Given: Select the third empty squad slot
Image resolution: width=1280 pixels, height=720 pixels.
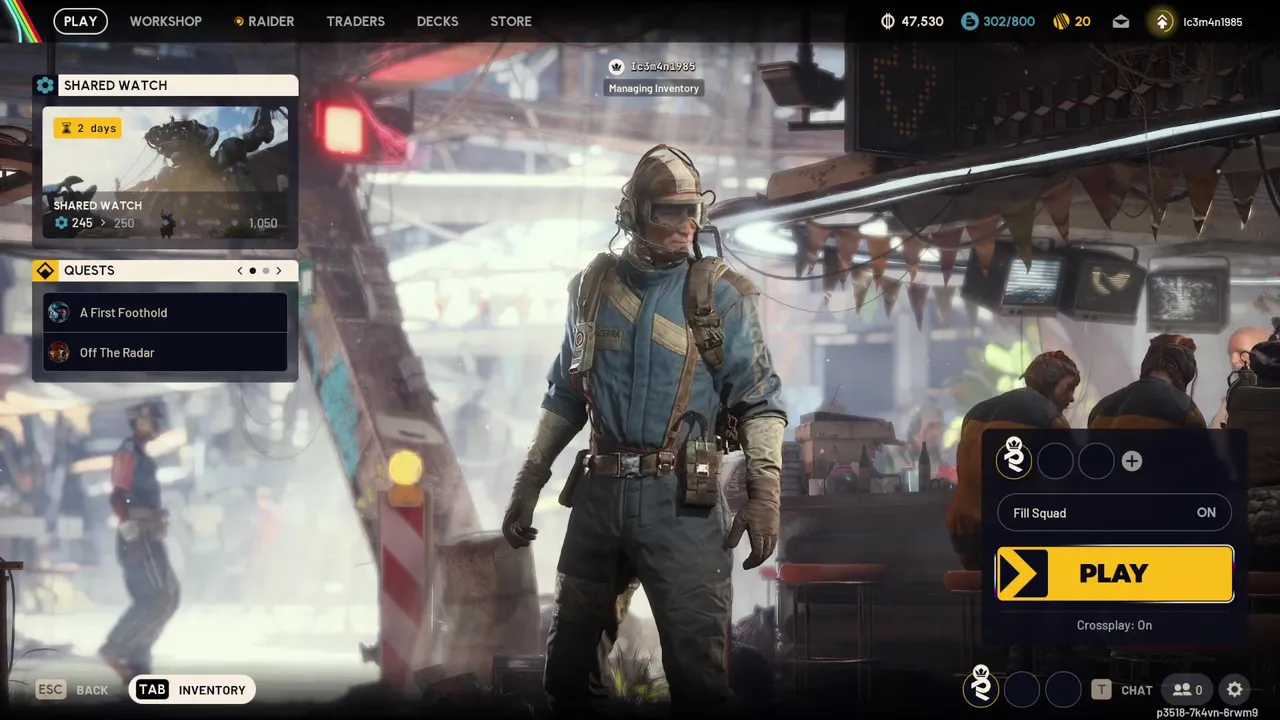Looking at the screenshot, I should pyautogui.click(x=1096, y=461).
